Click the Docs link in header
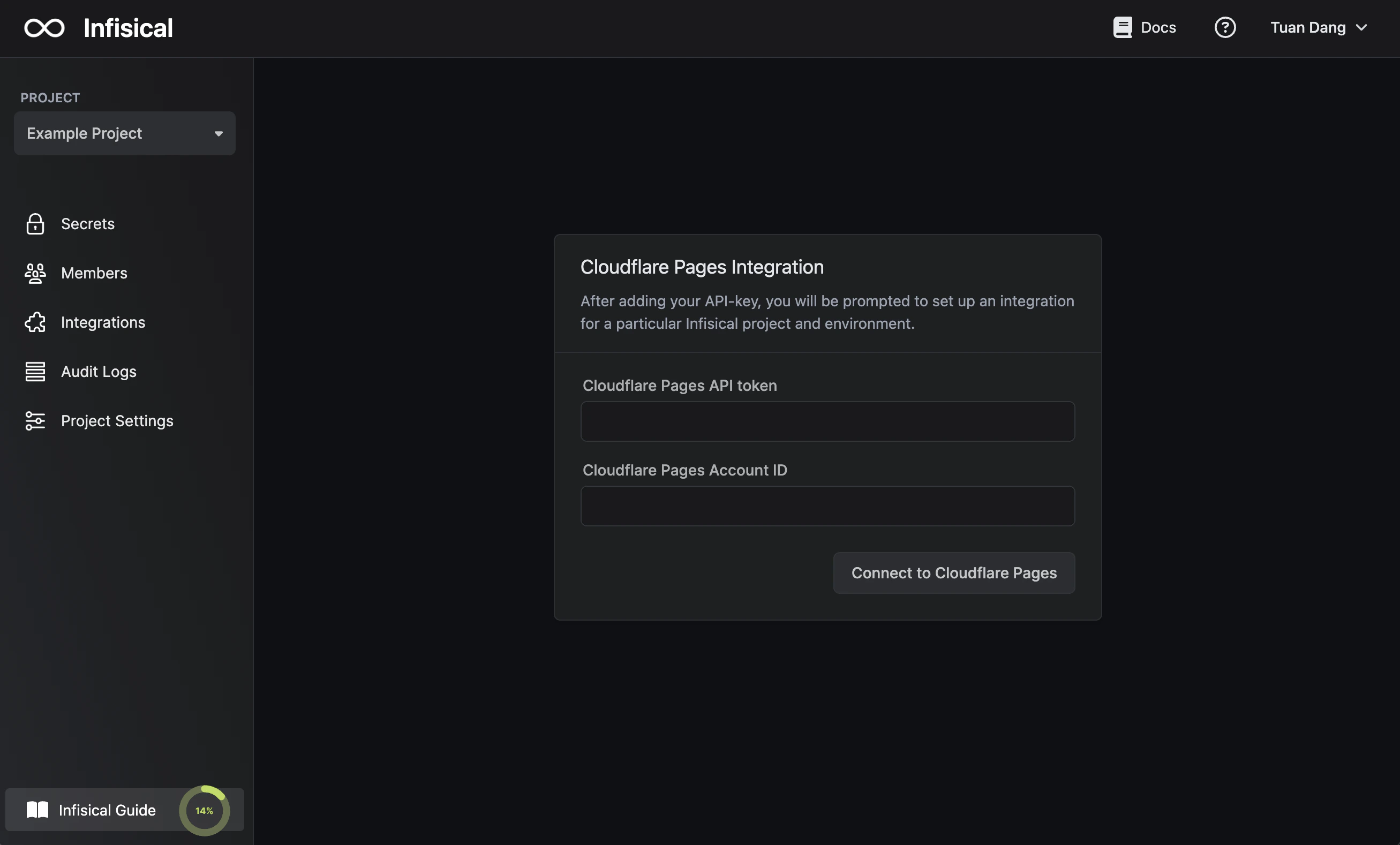The height and width of the screenshot is (845, 1400). (x=1158, y=27)
